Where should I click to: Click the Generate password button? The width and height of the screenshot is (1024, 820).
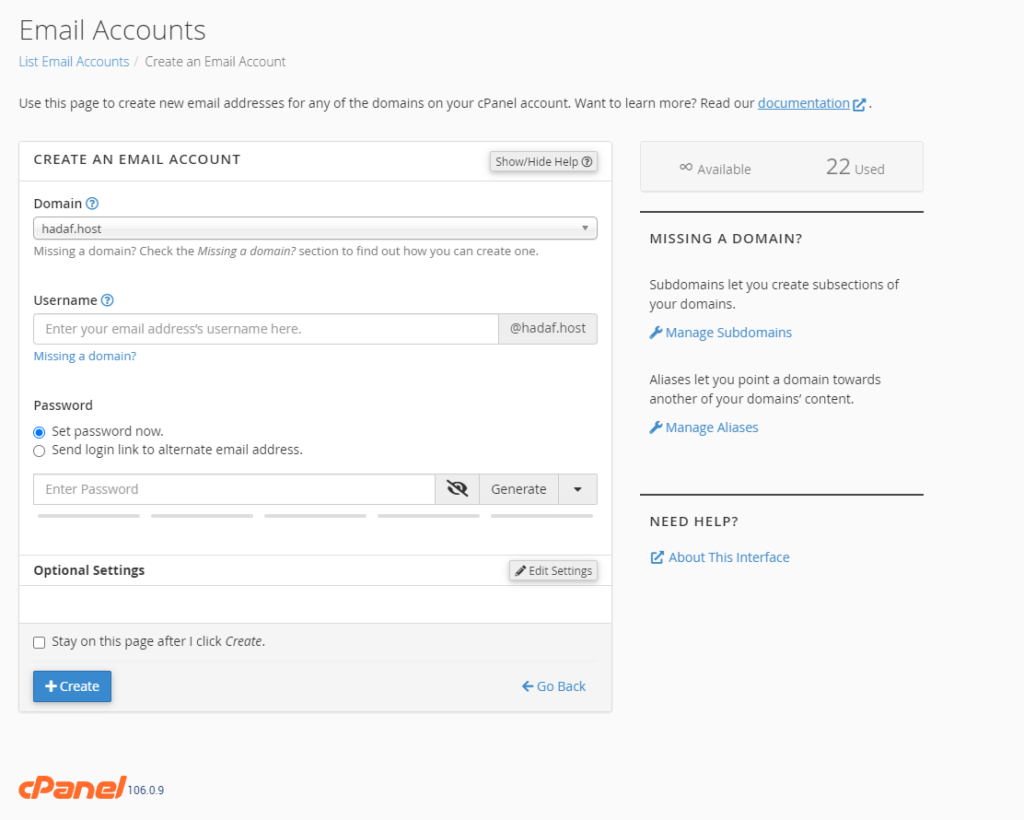click(x=519, y=489)
